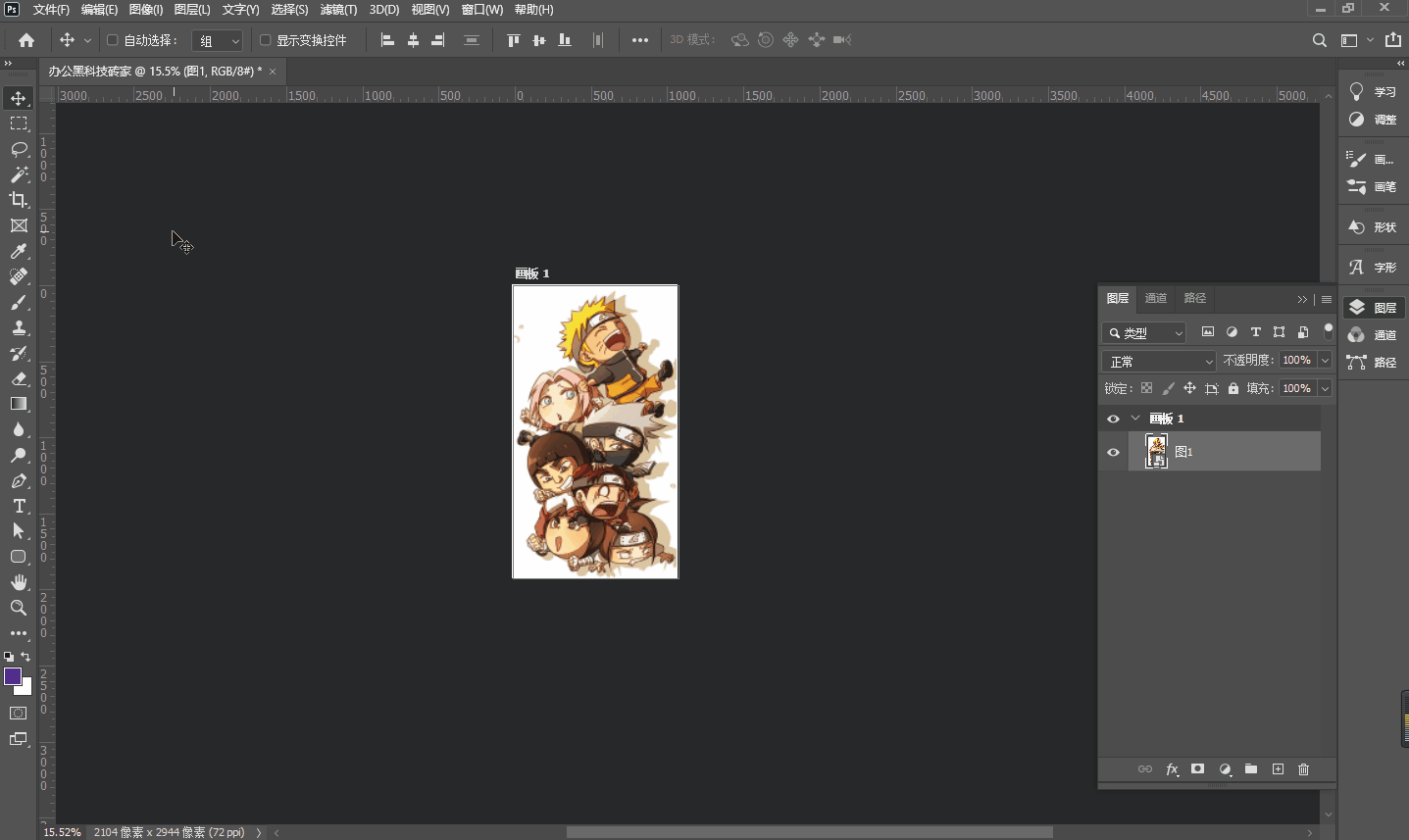Select the Healing Brush tool
The height and width of the screenshot is (840, 1409).
coord(19,276)
